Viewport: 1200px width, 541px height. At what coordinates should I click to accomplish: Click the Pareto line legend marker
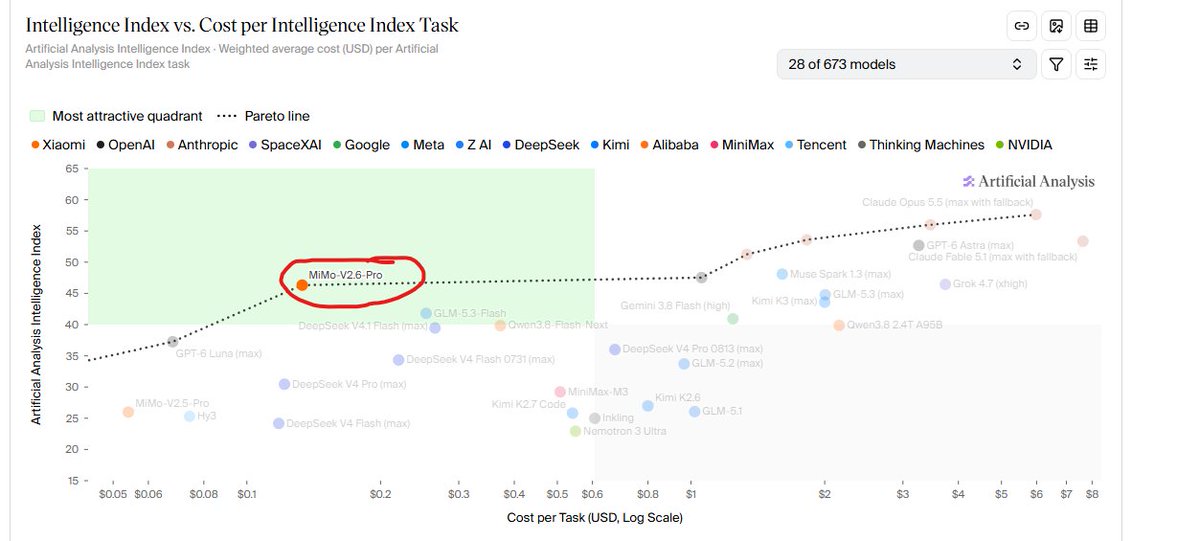click(x=231, y=116)
